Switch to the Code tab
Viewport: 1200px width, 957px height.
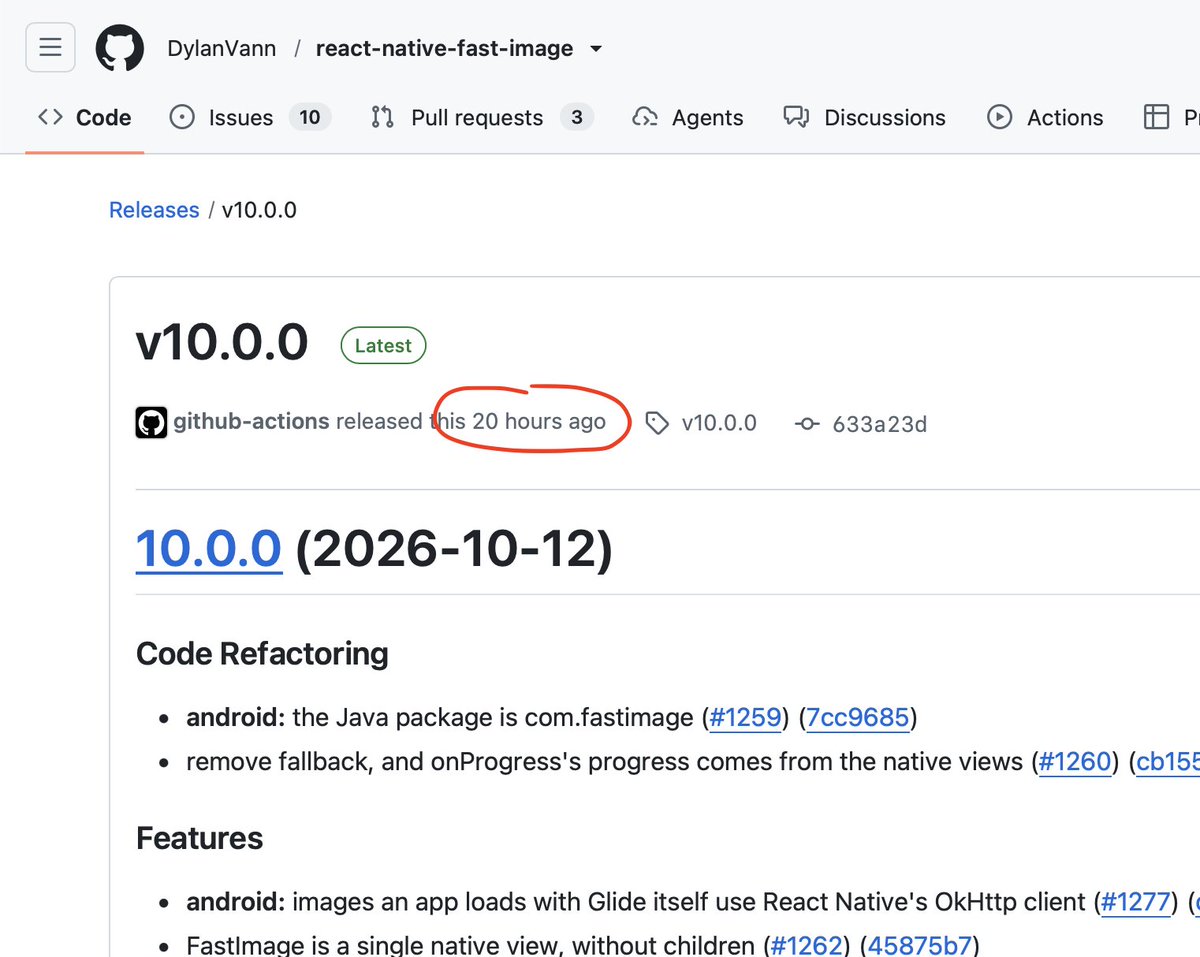click(x=85, y=118)
